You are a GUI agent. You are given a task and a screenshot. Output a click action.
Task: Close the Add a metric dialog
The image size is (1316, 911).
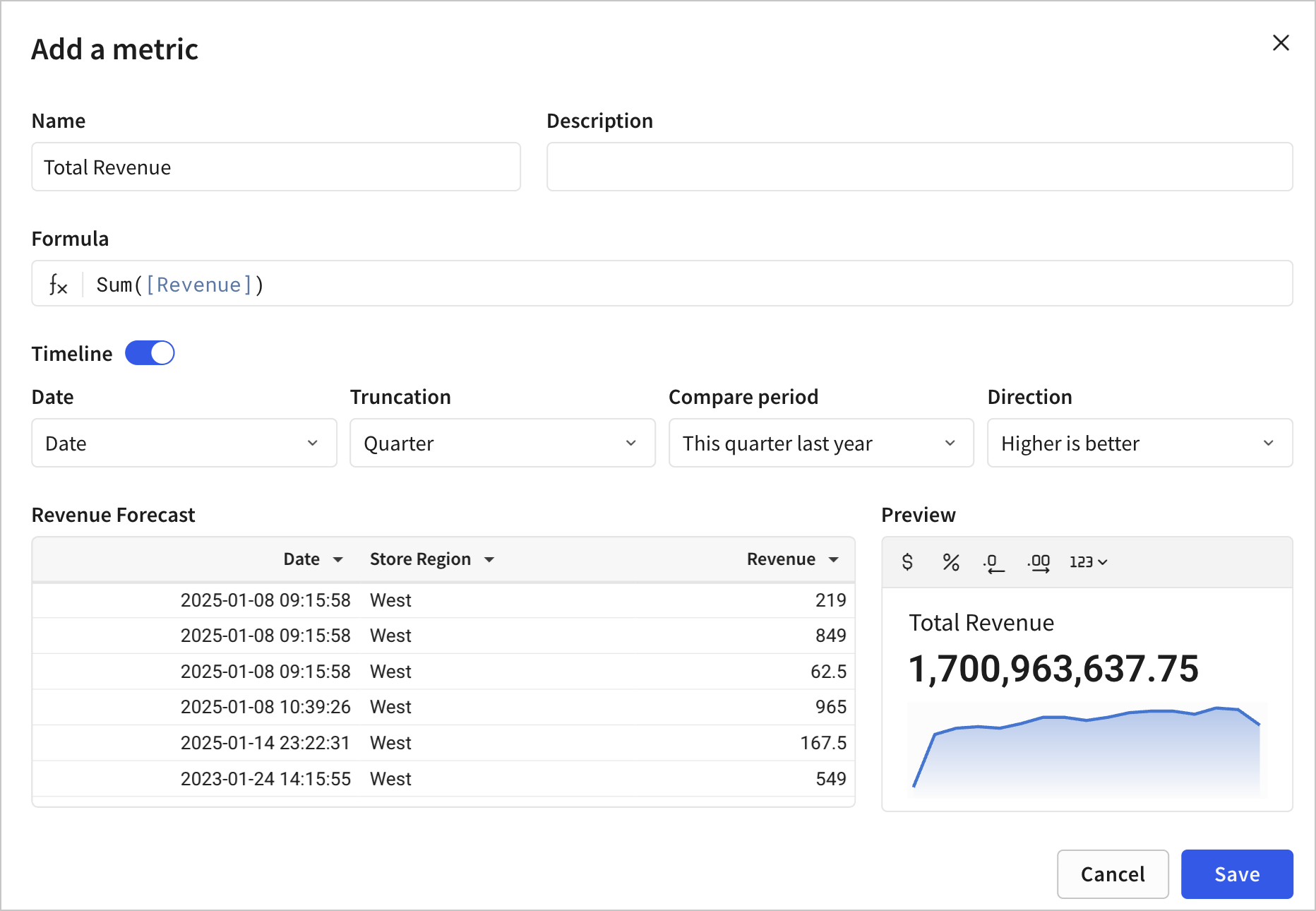[x=1281, y=43]
